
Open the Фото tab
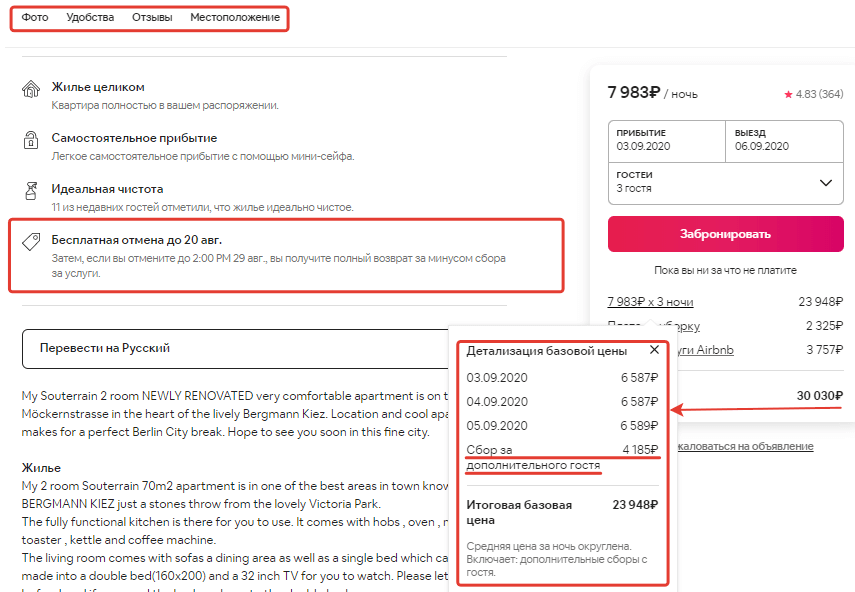point(35,18)
